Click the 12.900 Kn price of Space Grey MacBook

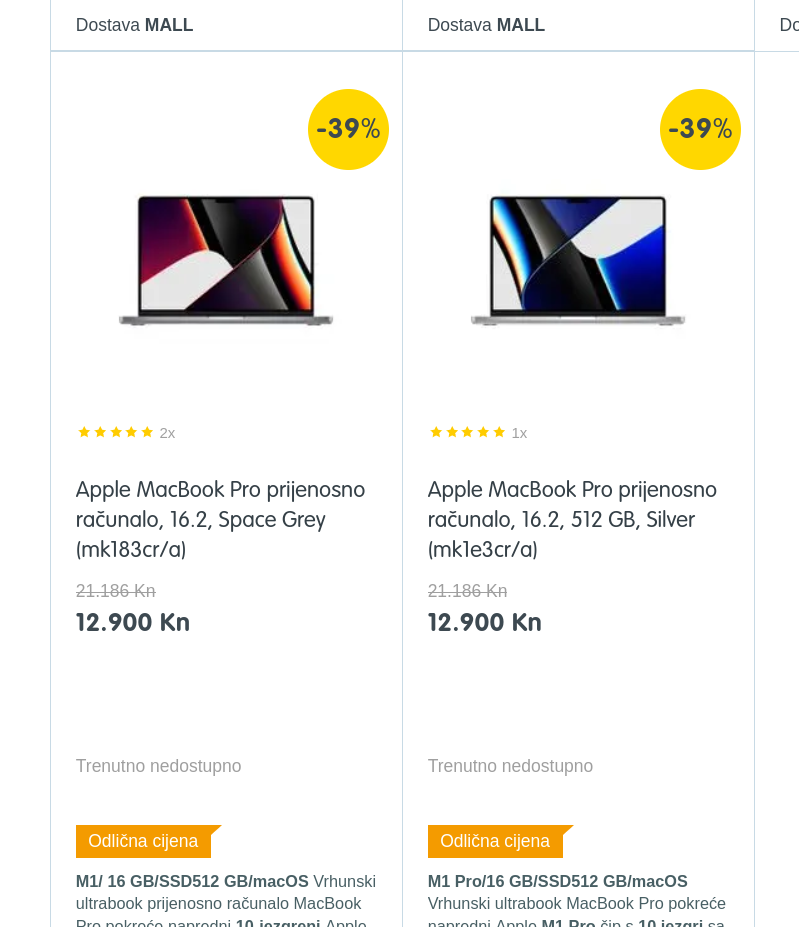133,622
